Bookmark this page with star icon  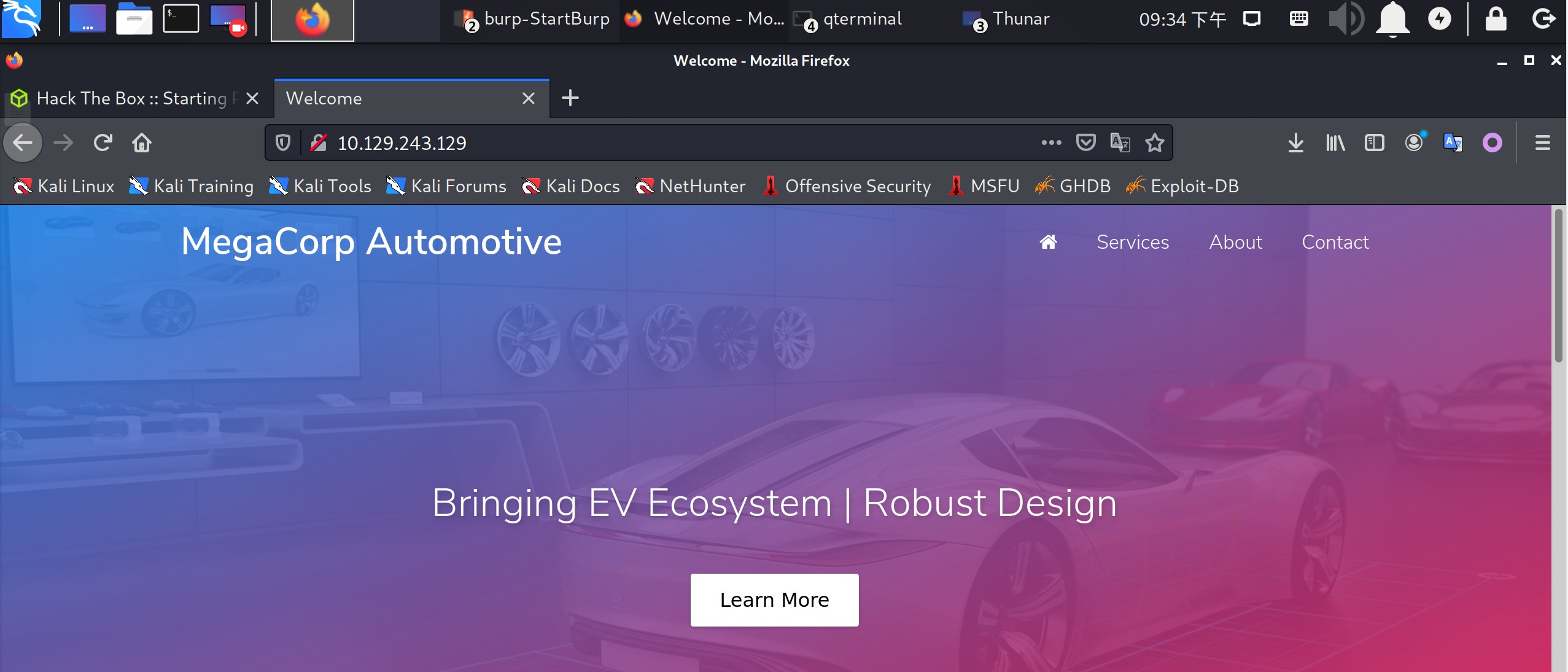[x=1154, y=143]
